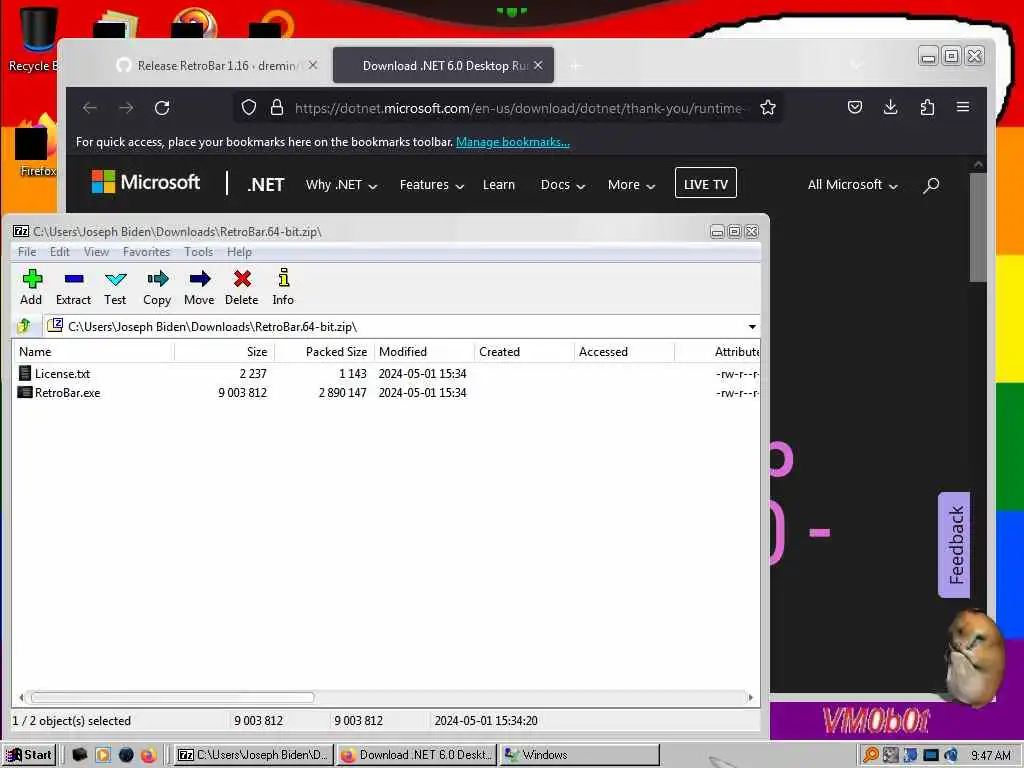Screen dimensions: 1024x768
Task: Open the Start button
Action: click(x=29, y=755)
